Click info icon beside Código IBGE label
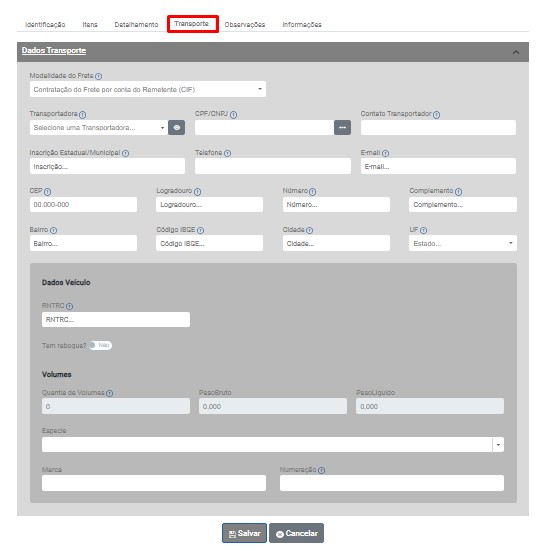Image resolution: width=552 pixels, height=553 pixels. pos(200,230)
